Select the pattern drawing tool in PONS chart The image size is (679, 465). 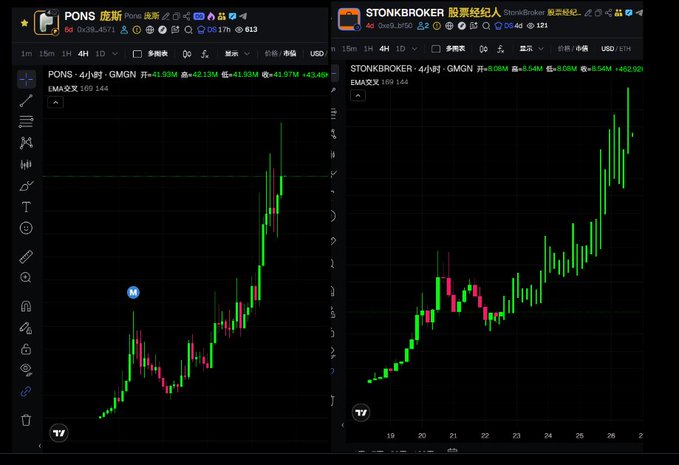tap(26, 142)
